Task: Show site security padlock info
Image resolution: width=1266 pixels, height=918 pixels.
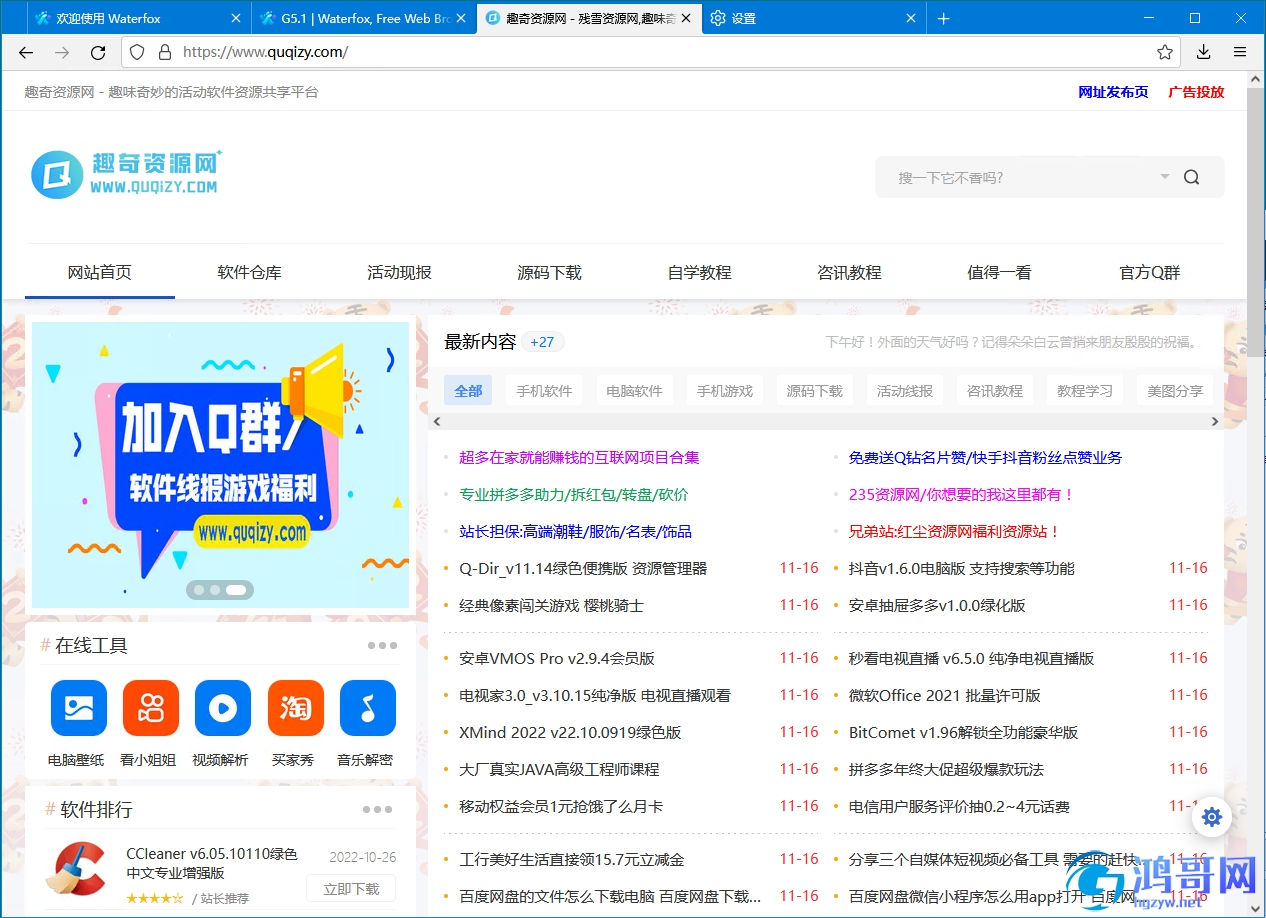Action: 164,52
